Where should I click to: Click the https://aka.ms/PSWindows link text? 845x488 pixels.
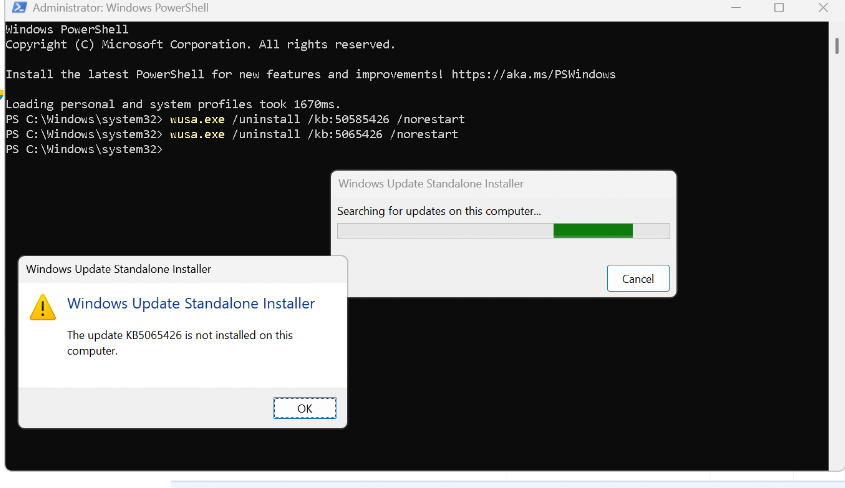click(x=533, y=74)
